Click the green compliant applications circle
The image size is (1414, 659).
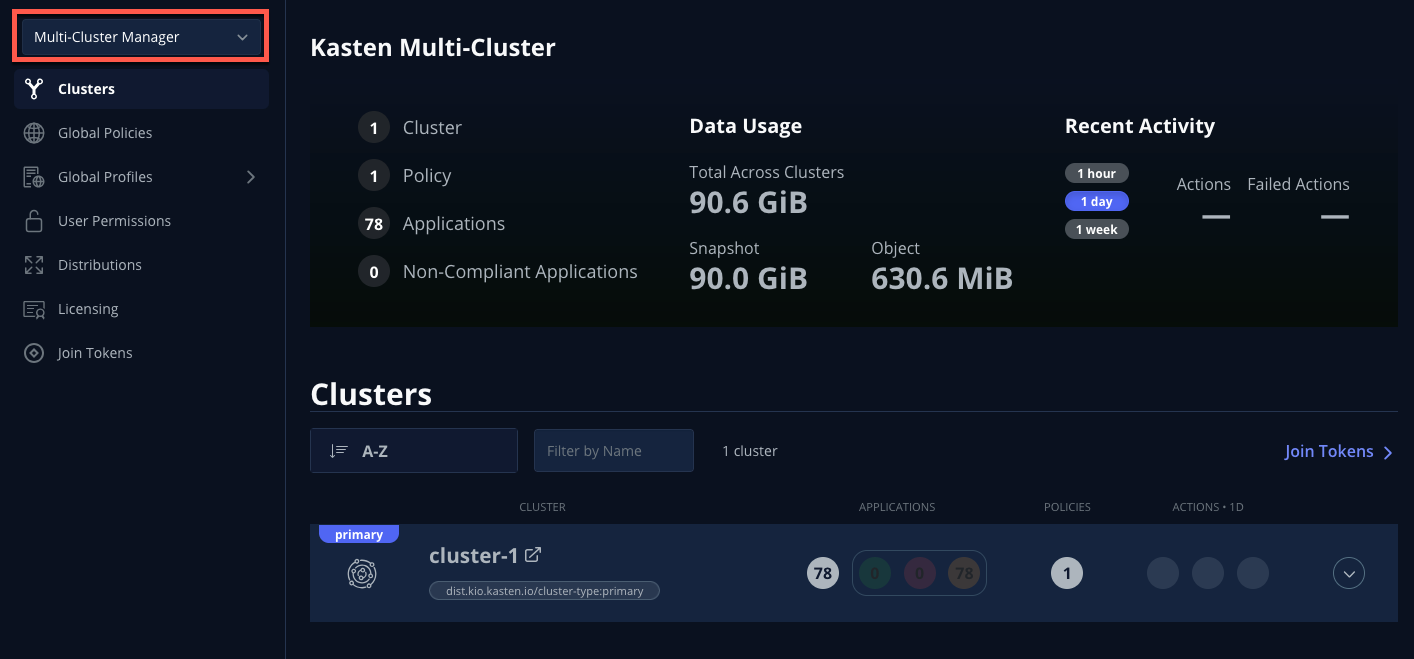pos(875,573)
